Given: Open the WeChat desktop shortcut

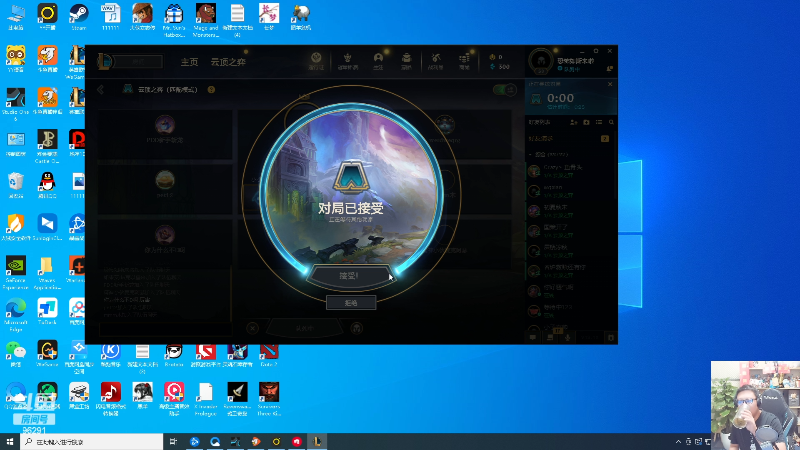Looking at the screenshot, I should [x=15, y=354].
